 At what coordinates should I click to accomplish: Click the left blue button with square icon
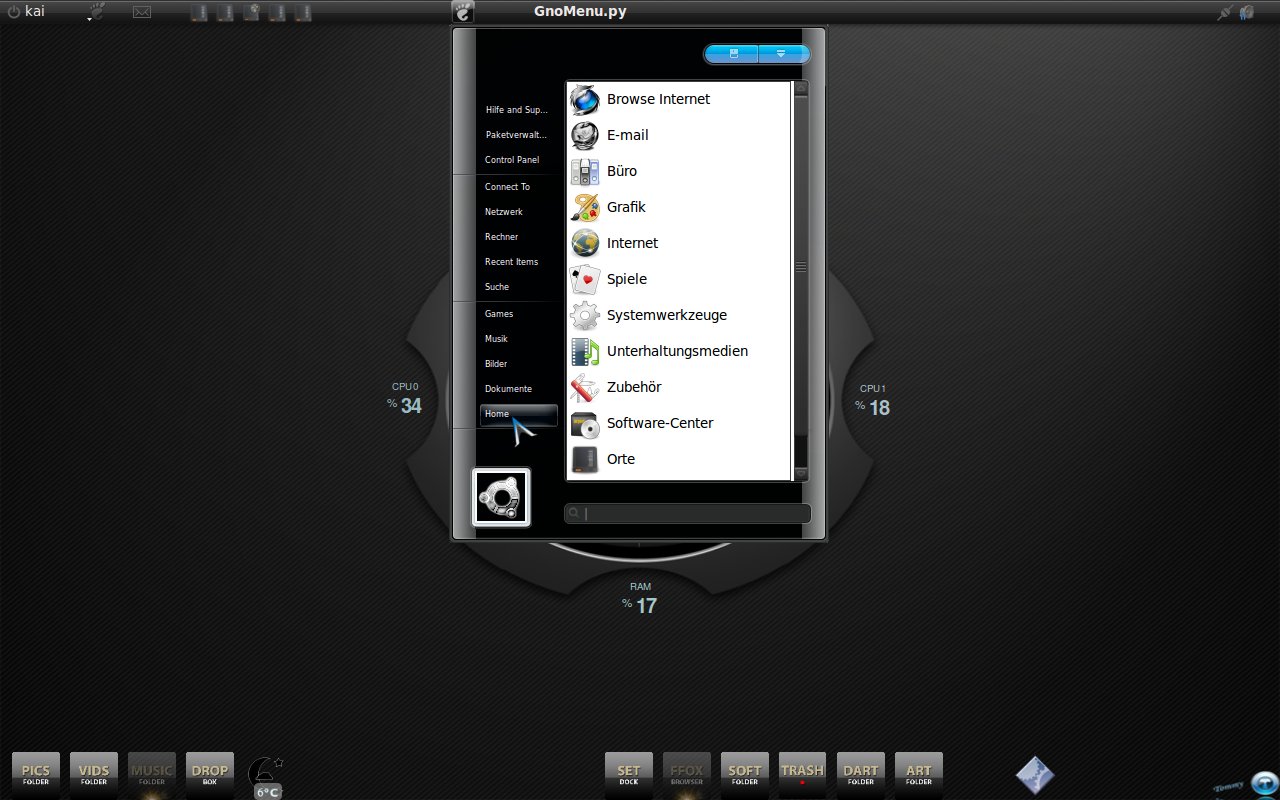(732, 54)
